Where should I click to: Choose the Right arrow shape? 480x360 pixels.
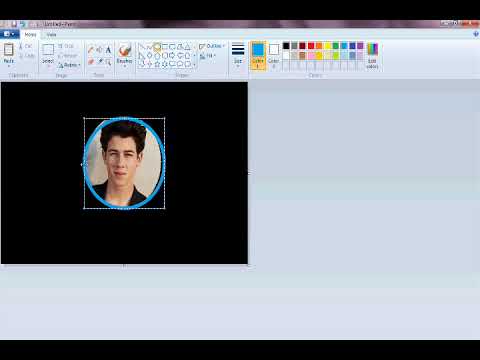pyautogui.click(x=172, y=56)
